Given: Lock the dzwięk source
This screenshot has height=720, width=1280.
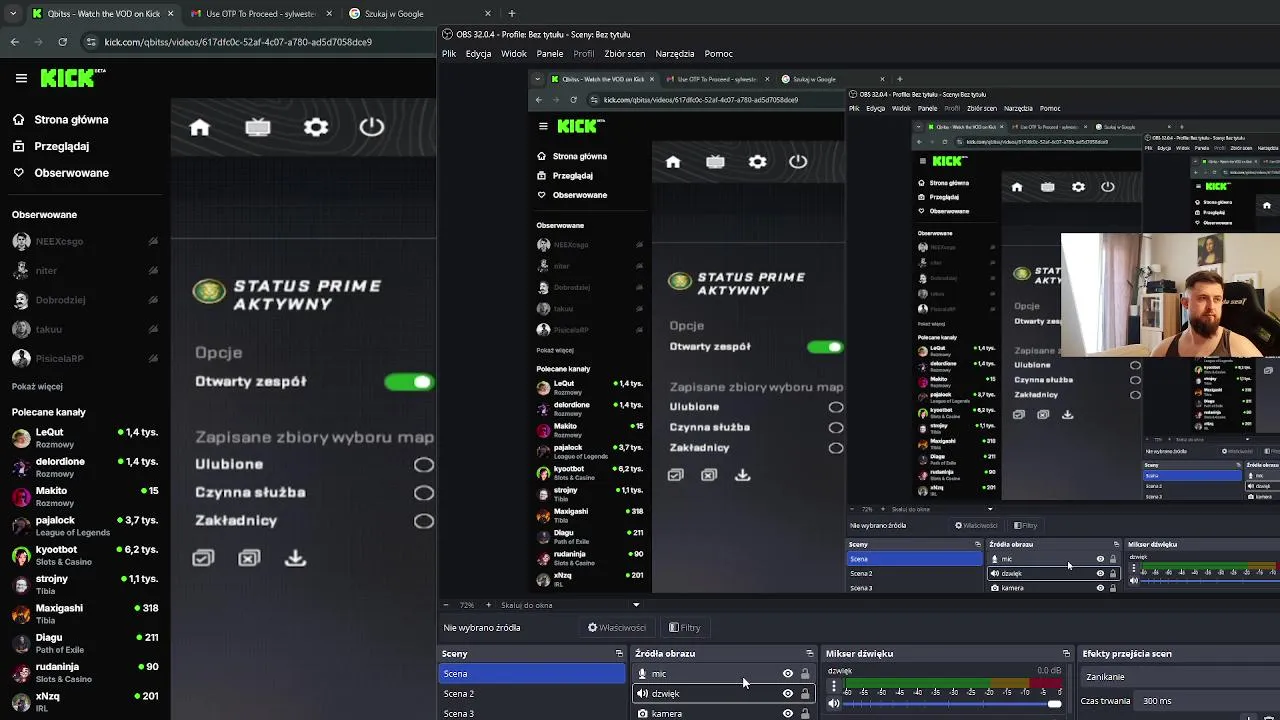Looking at the screenshot, I should 805,694.
